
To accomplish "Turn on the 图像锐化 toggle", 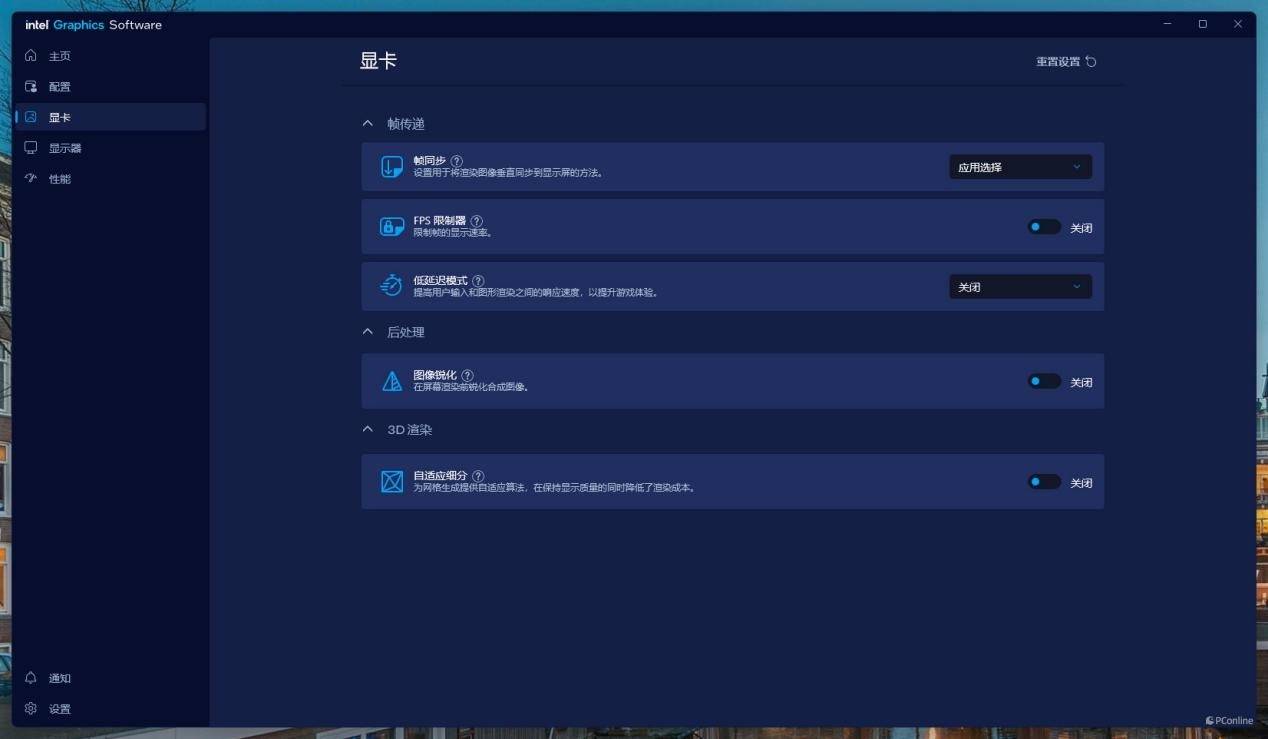I will 1044,381.
